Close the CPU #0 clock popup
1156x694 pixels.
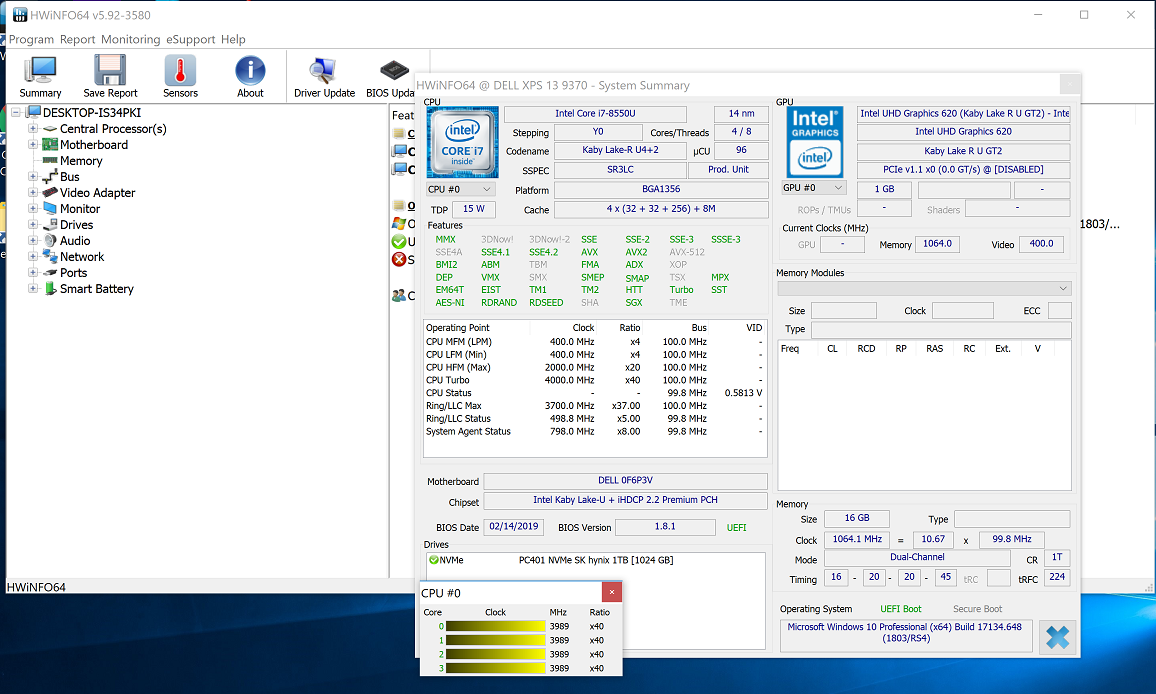[612, 592]
